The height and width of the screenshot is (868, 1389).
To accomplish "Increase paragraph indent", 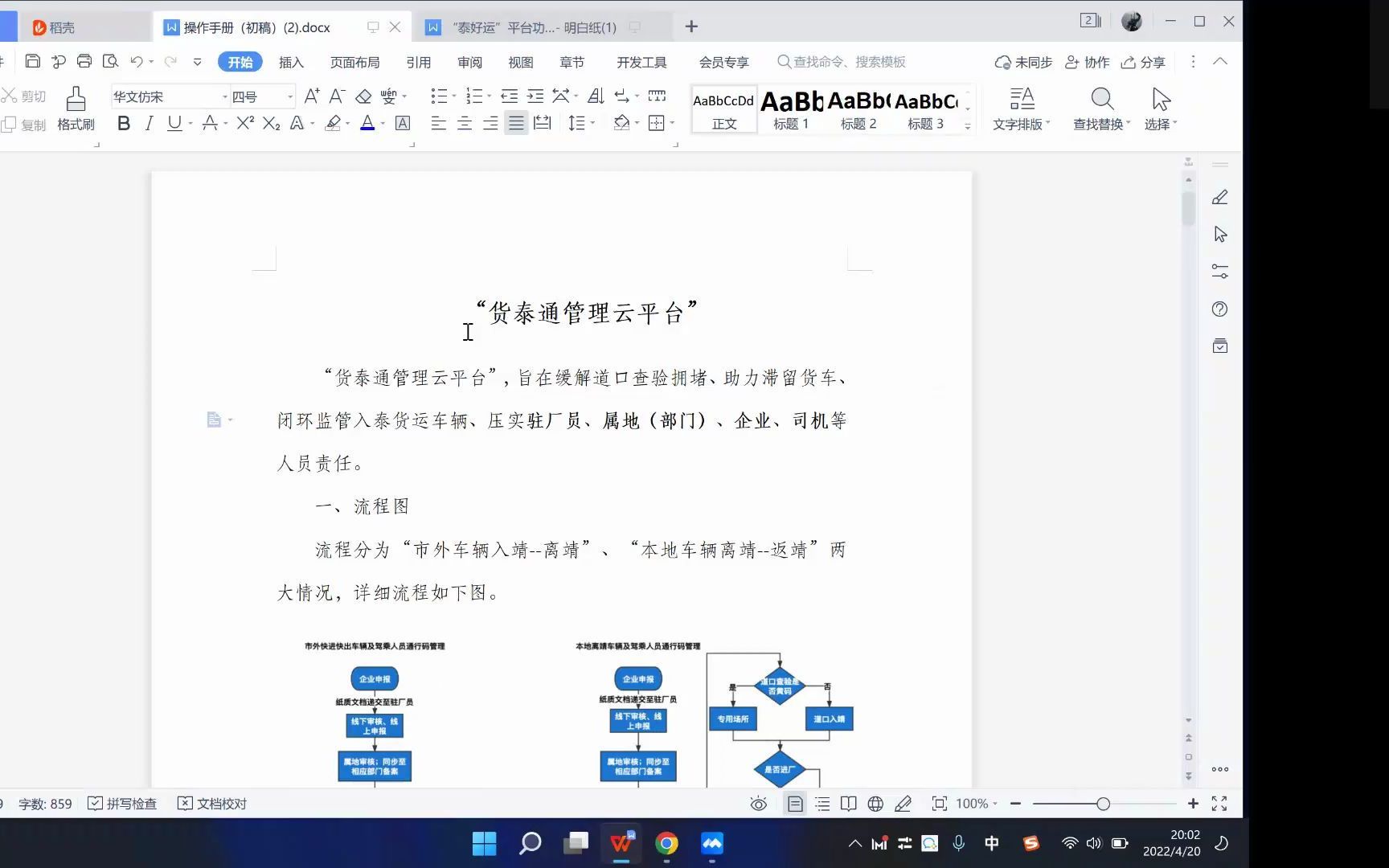I will [x=535, y=96].
